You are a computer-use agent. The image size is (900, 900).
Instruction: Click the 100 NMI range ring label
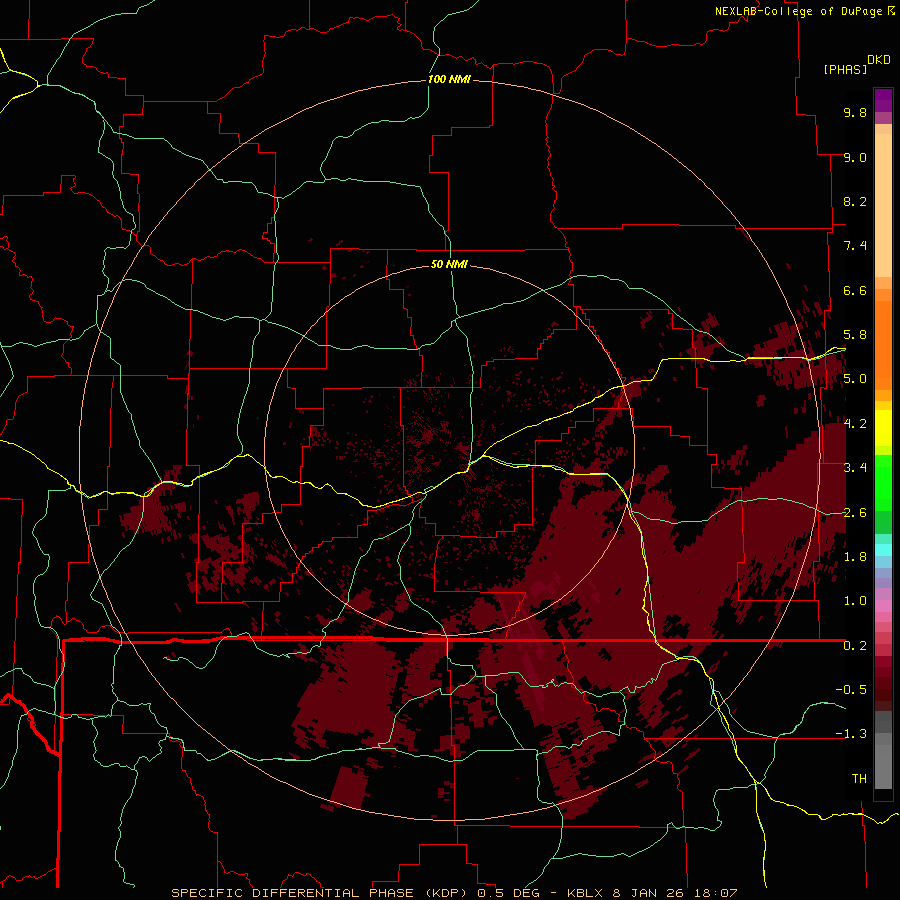(449, 79)
